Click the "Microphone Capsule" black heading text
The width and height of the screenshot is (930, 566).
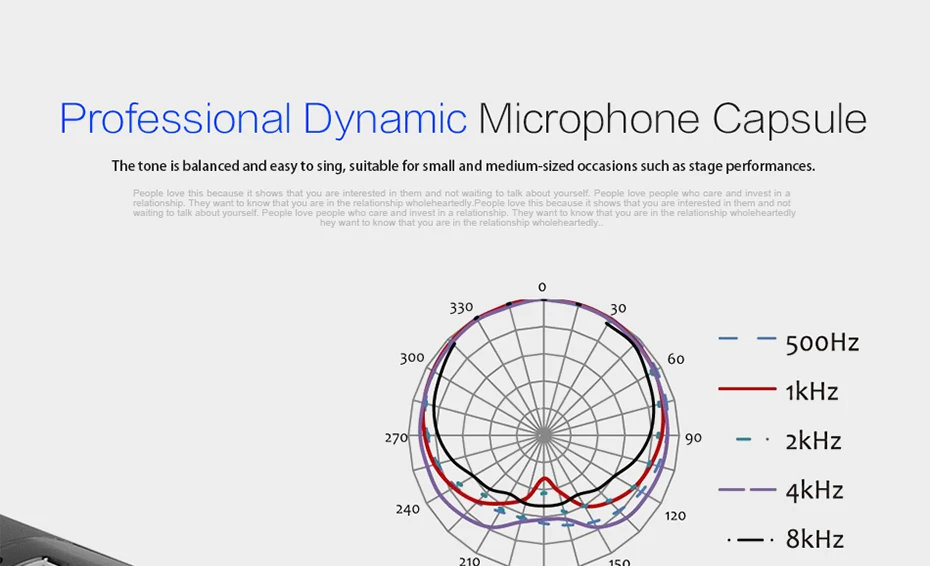click(673, 119)
